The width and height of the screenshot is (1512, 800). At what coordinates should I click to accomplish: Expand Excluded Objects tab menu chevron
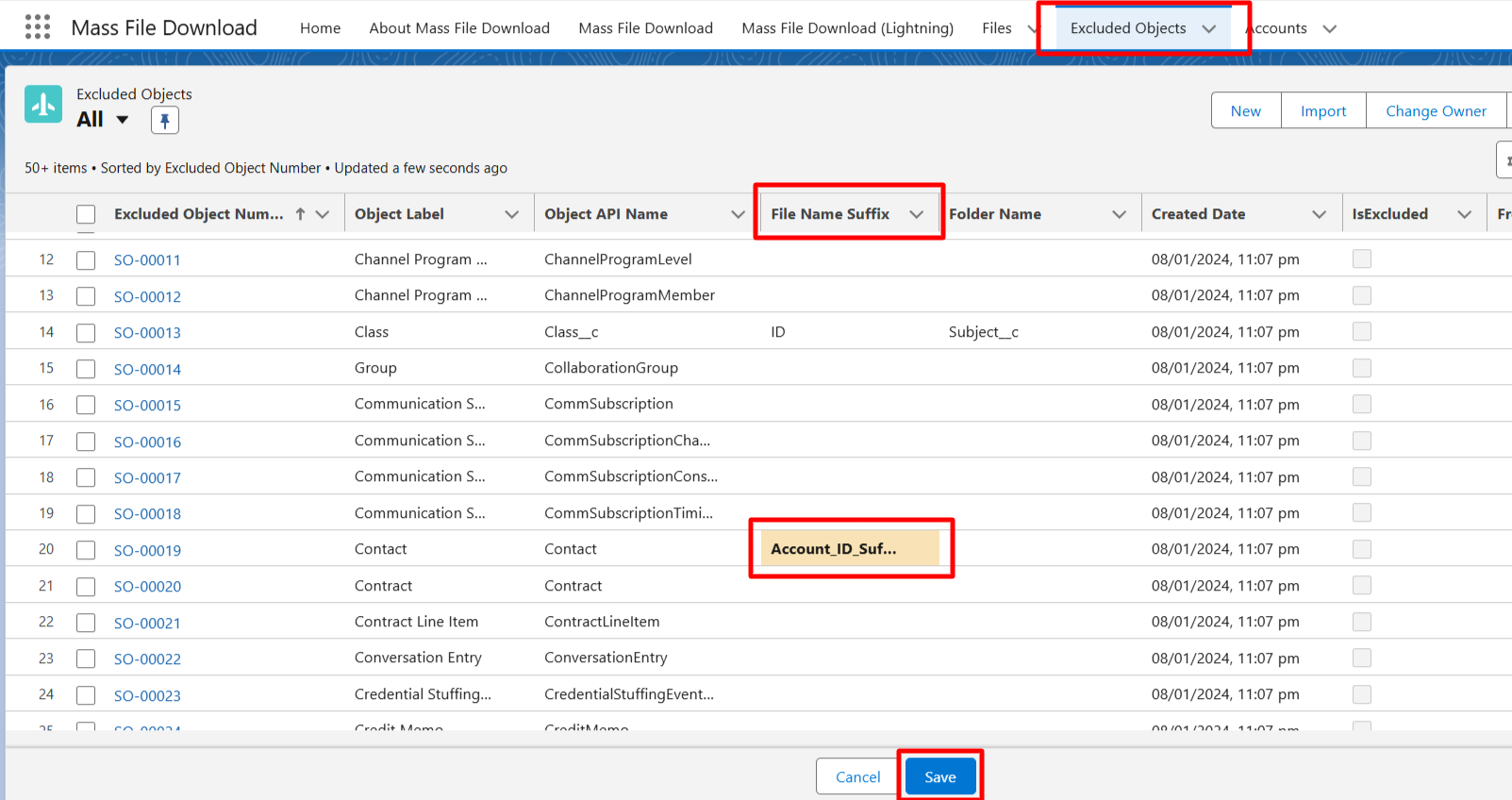tap(1209, 29)
